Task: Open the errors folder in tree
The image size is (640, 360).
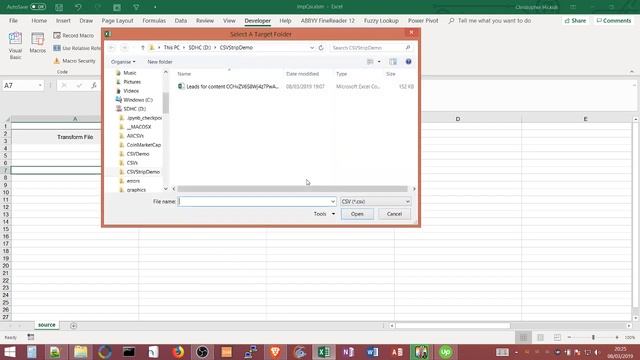Action: tap(133, 181)
